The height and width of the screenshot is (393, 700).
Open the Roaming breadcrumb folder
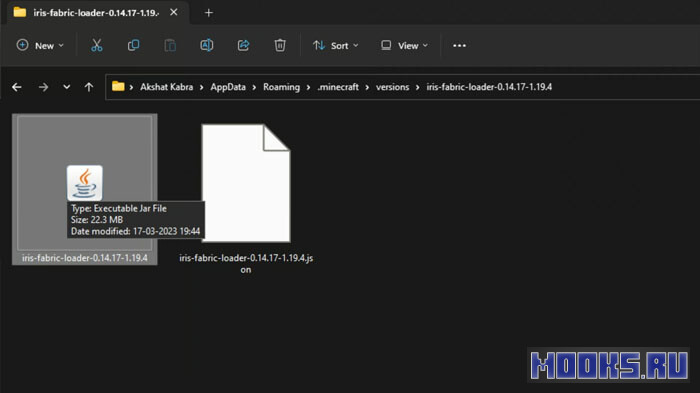click(x=281, y=87)
